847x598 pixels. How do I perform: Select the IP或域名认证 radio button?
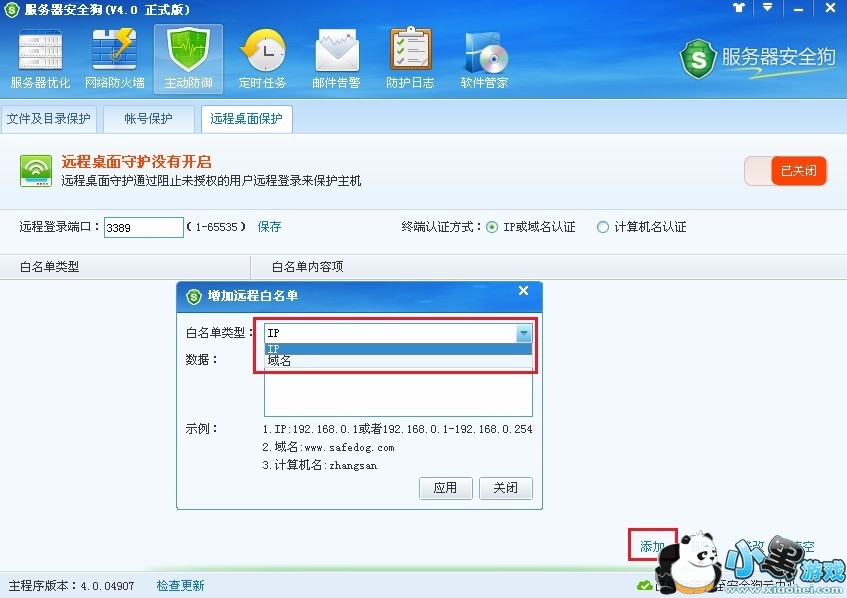click(492, 227)
